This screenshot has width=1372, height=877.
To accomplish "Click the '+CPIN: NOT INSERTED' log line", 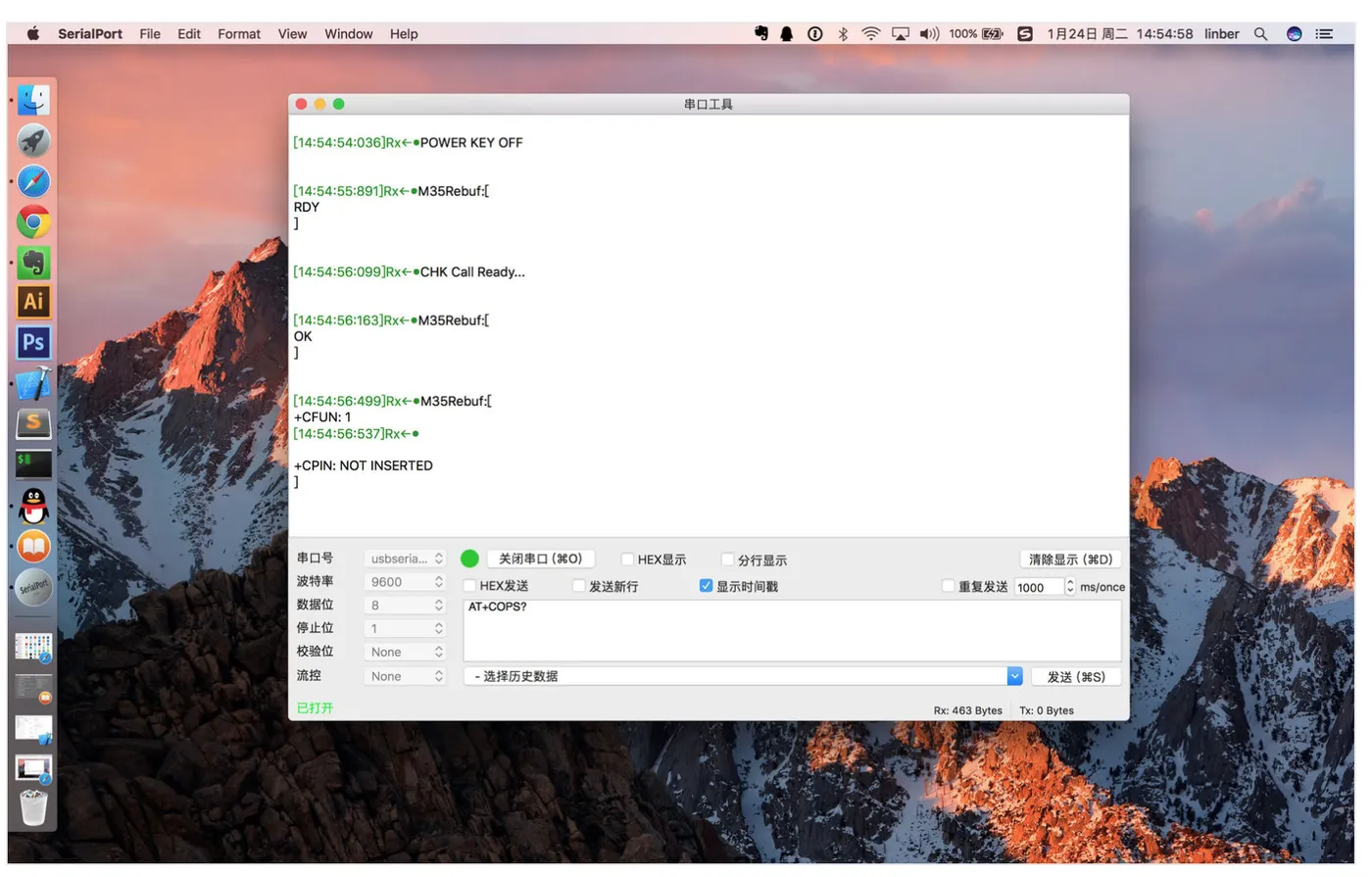I will pyautogui.click(x=364, y=465).
